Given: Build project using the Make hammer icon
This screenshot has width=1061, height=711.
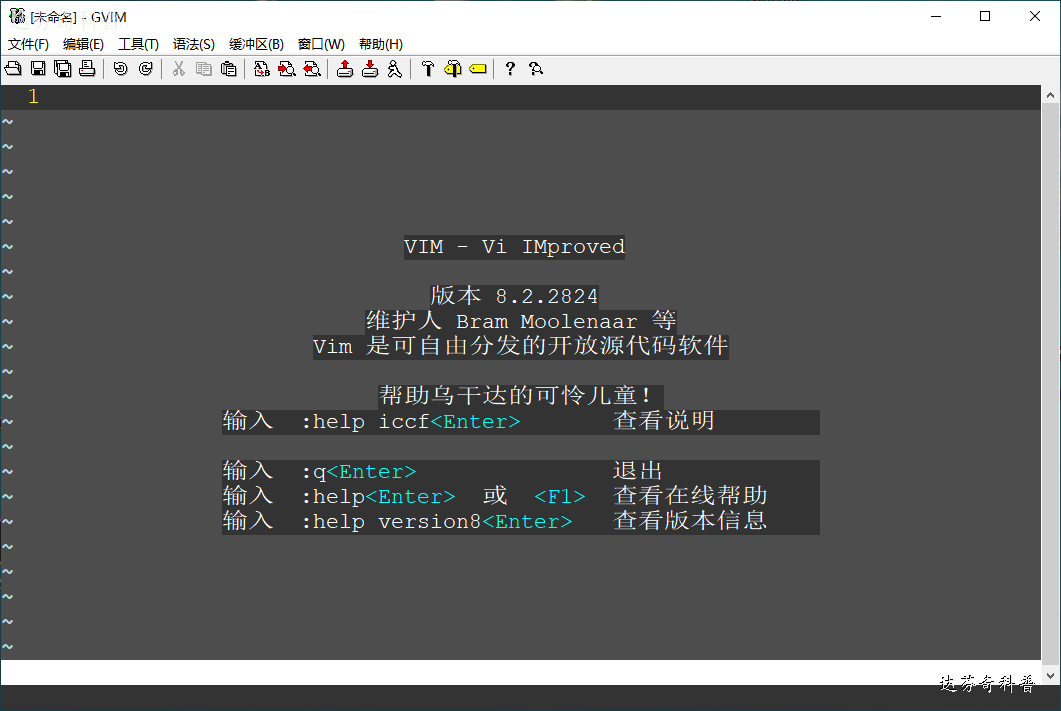Looking at the screenshot, I should point(426,68).
